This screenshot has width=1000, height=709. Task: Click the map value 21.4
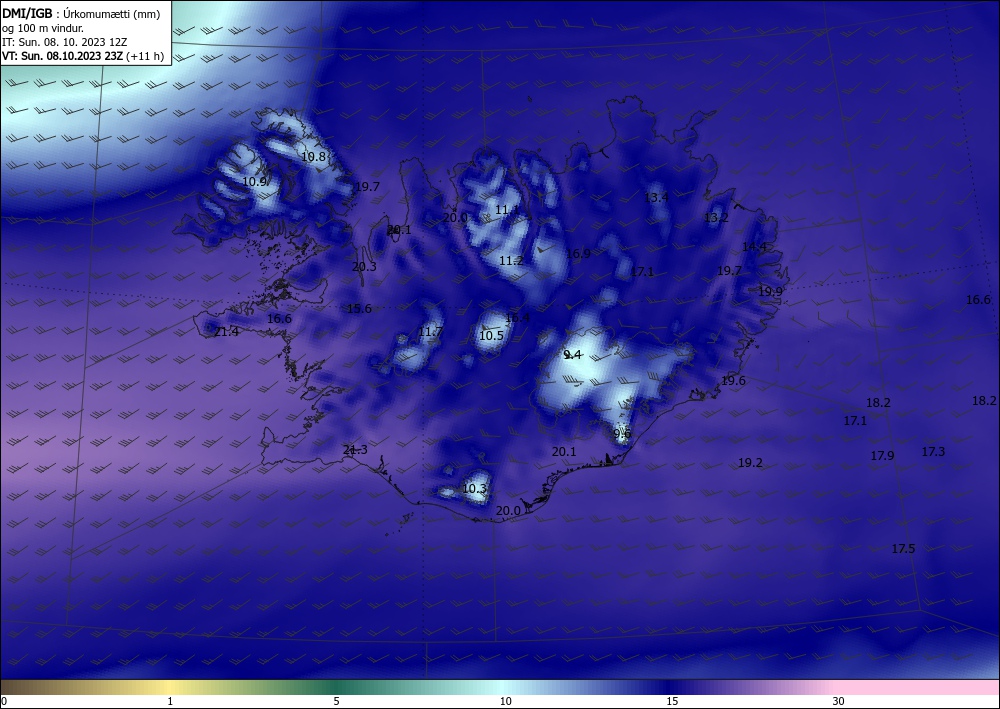coord(226,332)
